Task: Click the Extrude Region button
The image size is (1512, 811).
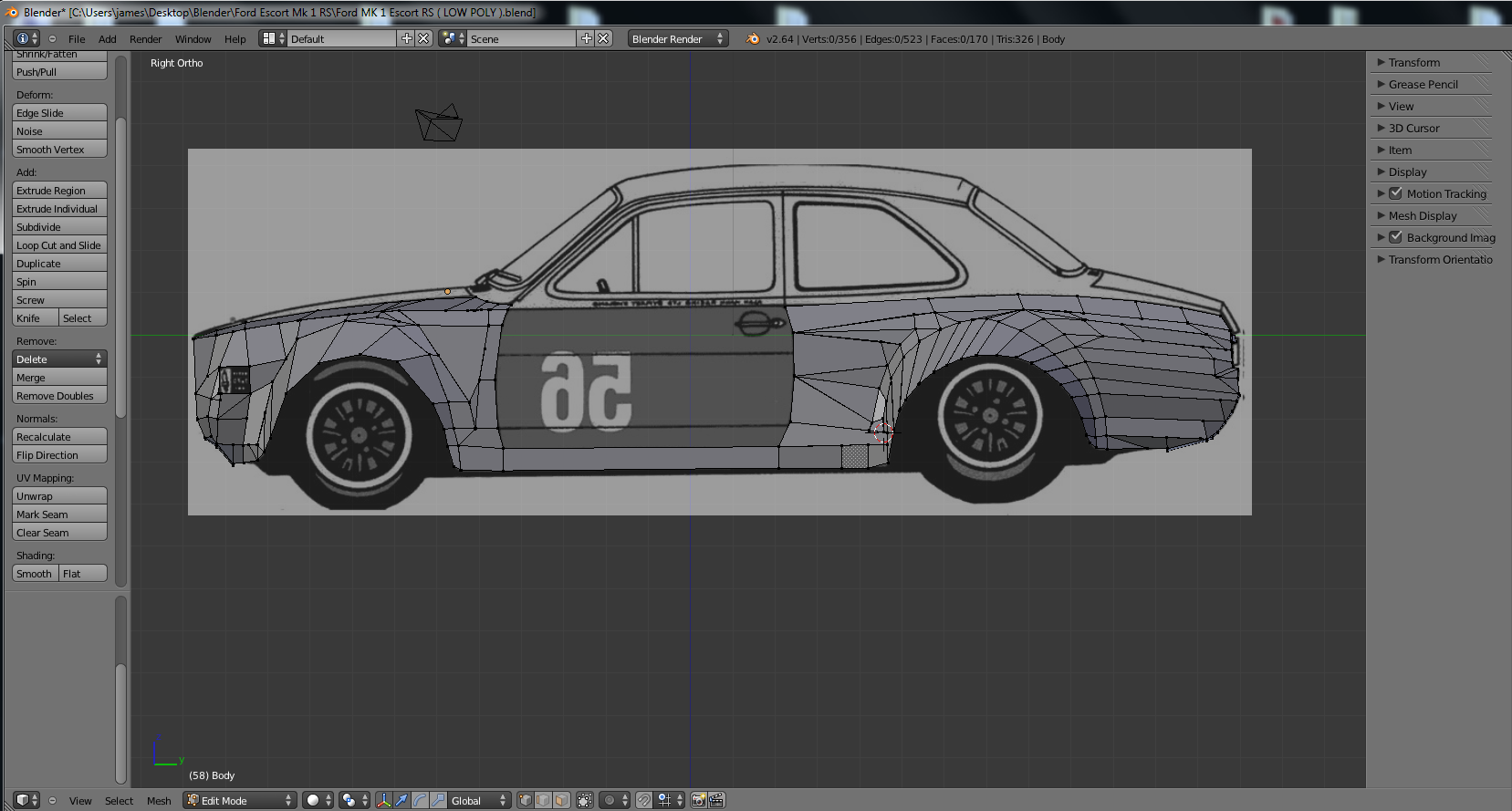Action: tap(59, 190)
